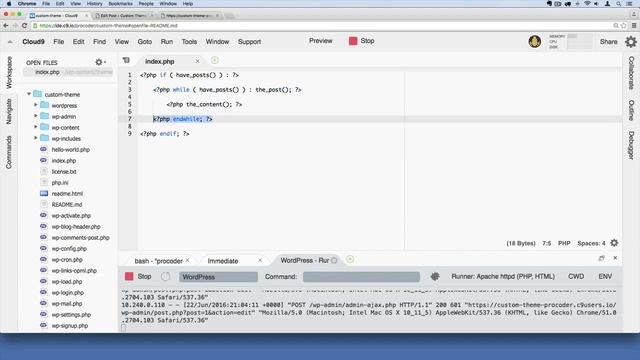Click the browser address bar
Image resolution: width=640 pixels, height=360 pixels.
pyautogui.click(x=322, y=26)
